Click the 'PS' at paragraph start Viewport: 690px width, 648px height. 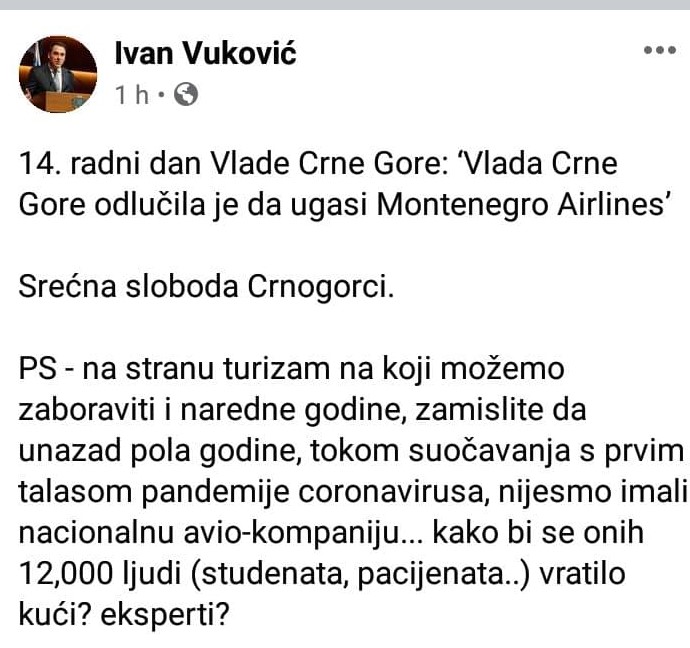38,368
